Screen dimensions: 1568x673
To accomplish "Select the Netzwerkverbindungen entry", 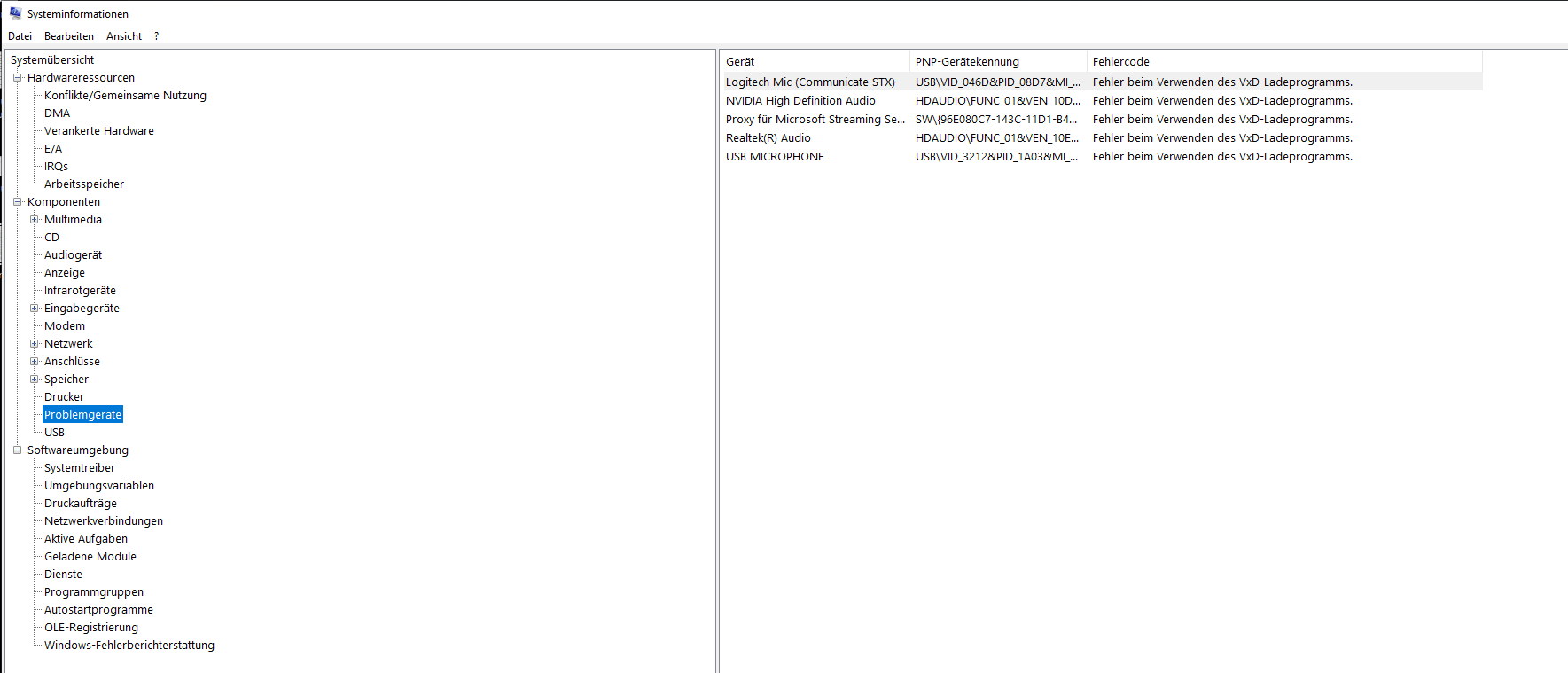I will [x=104, y=521].
